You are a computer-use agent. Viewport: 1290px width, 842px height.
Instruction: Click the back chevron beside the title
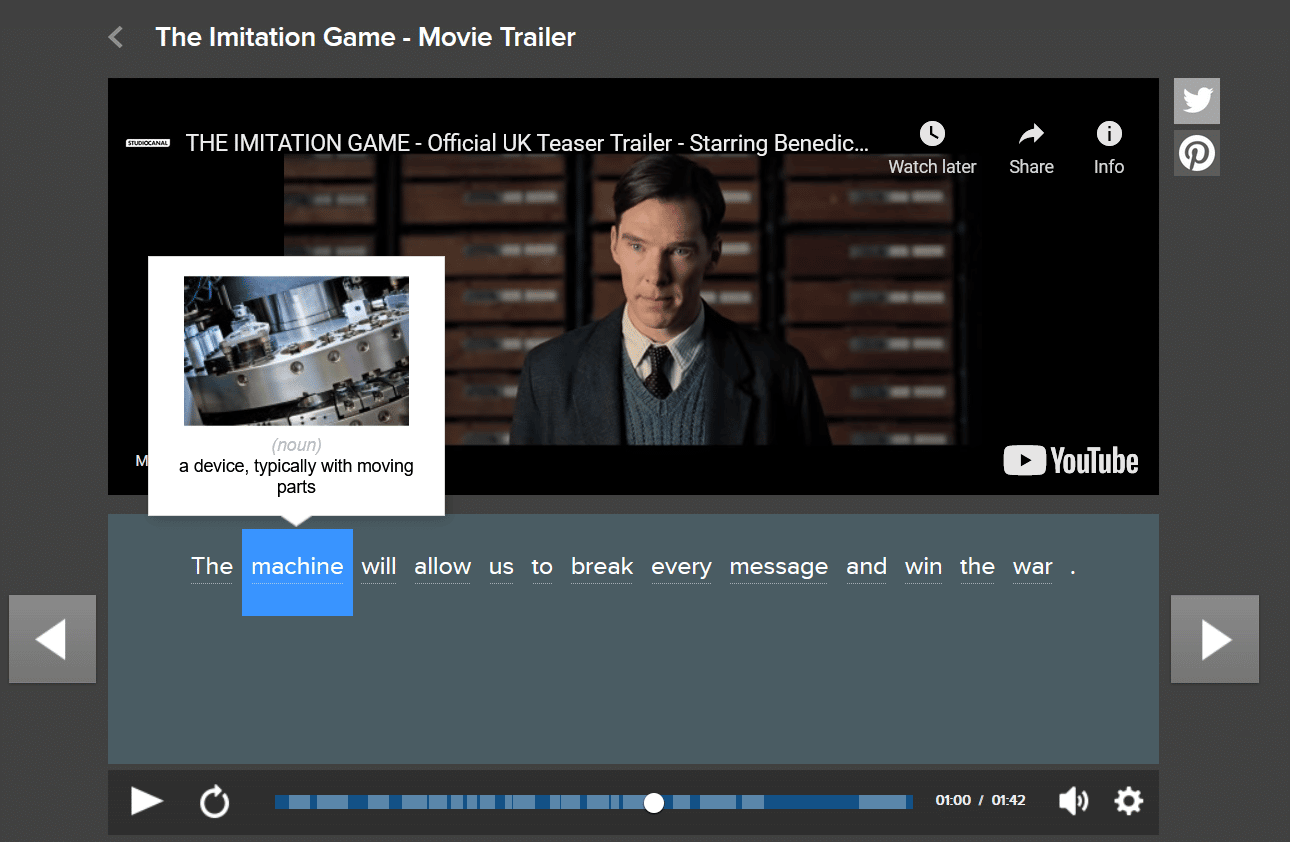[x=116, y=38]
